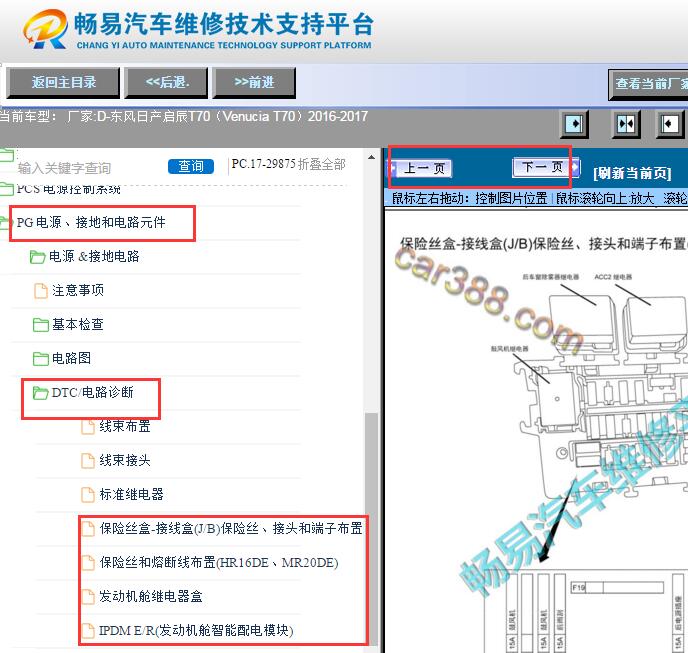
Task: Click the 保险丝盒-接线盒 page icon
Action: pyautogui.click(x=88, y=529)
